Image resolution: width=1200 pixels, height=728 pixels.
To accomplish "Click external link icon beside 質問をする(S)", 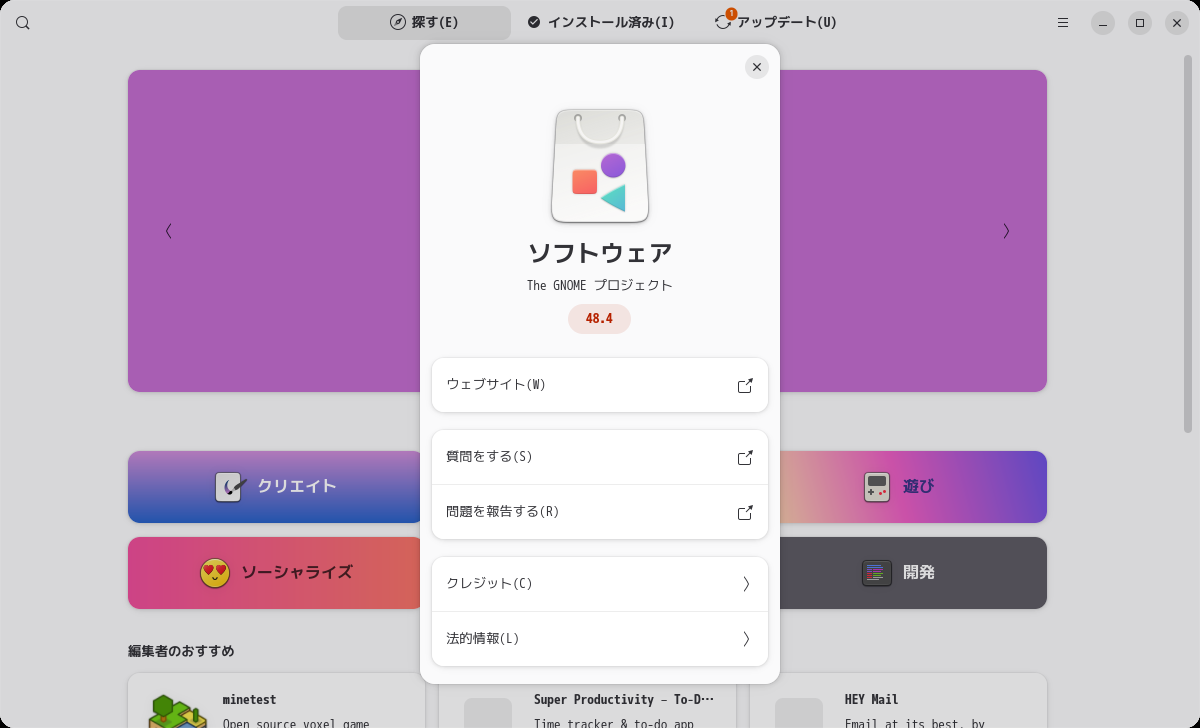I will [745, 457].
